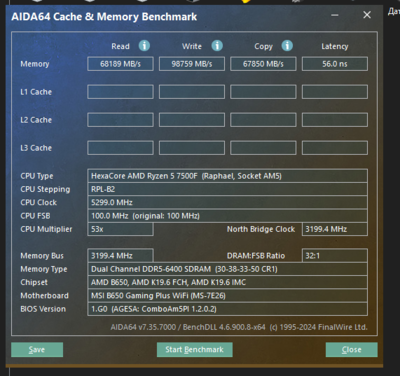
Task: Click the info icon next to Read
Action: click(x=144, y=46)
